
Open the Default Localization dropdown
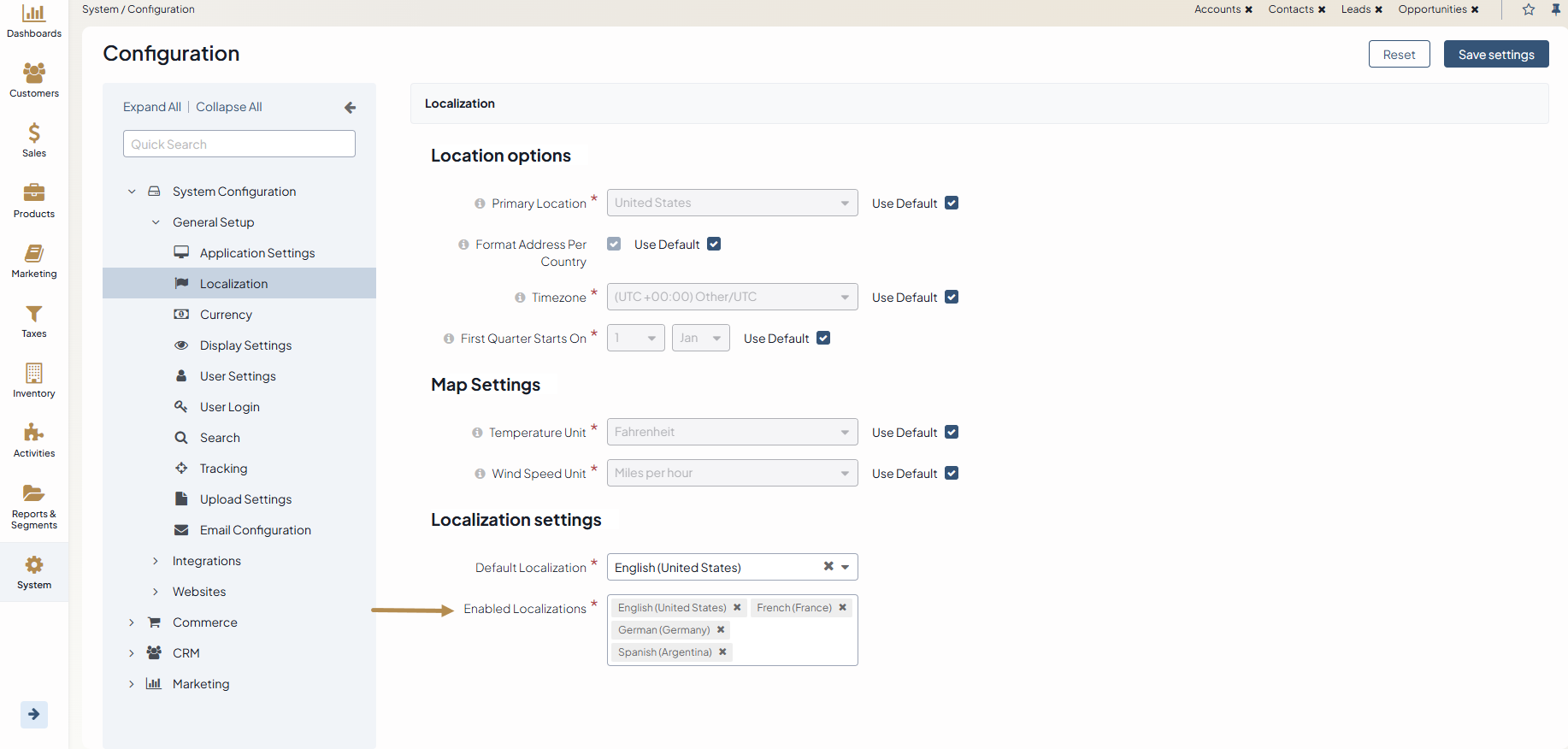[x=844, y=567]
